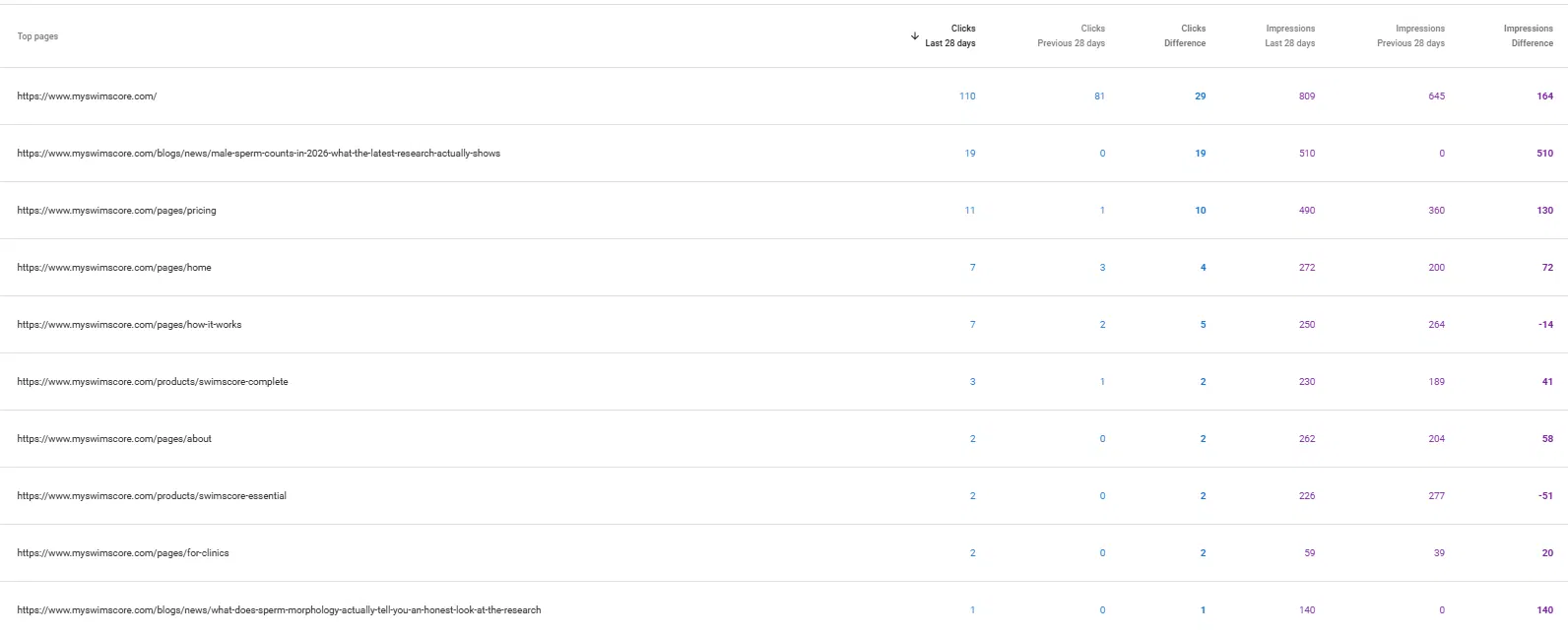Click the 809 impressions value
The height and width of the screenshot is (635, 1568).
[x=1307, y=96]
